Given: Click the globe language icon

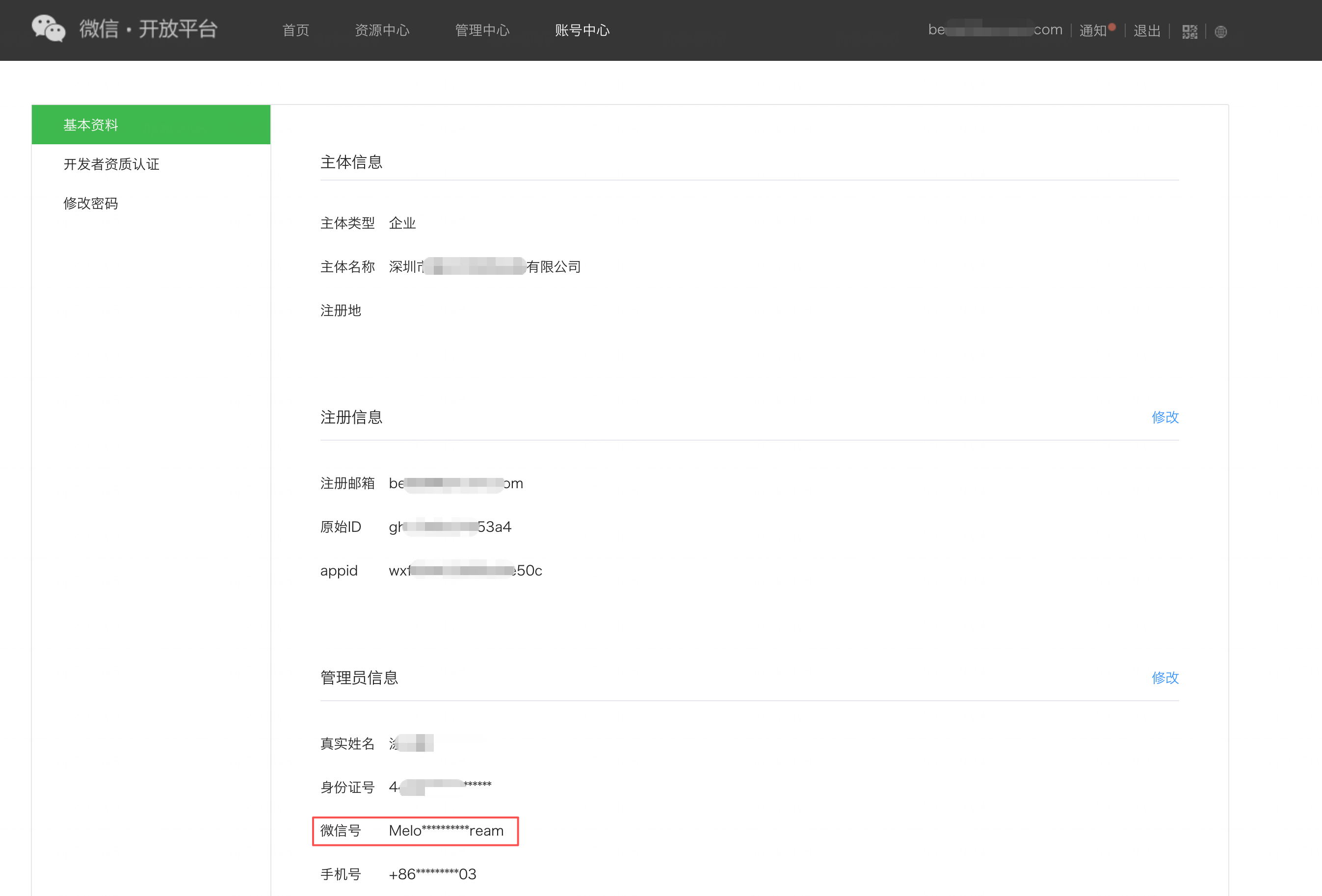Looking at the screenshot, I should click(x=1220, y=32).
